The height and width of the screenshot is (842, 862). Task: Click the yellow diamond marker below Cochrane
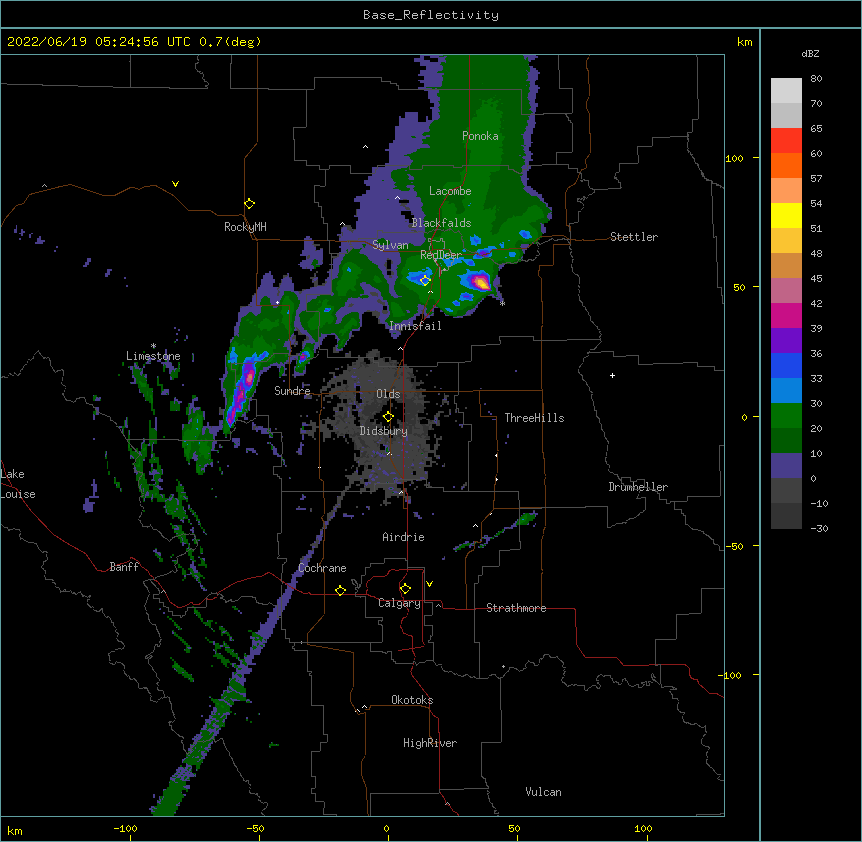click(340, 590)
